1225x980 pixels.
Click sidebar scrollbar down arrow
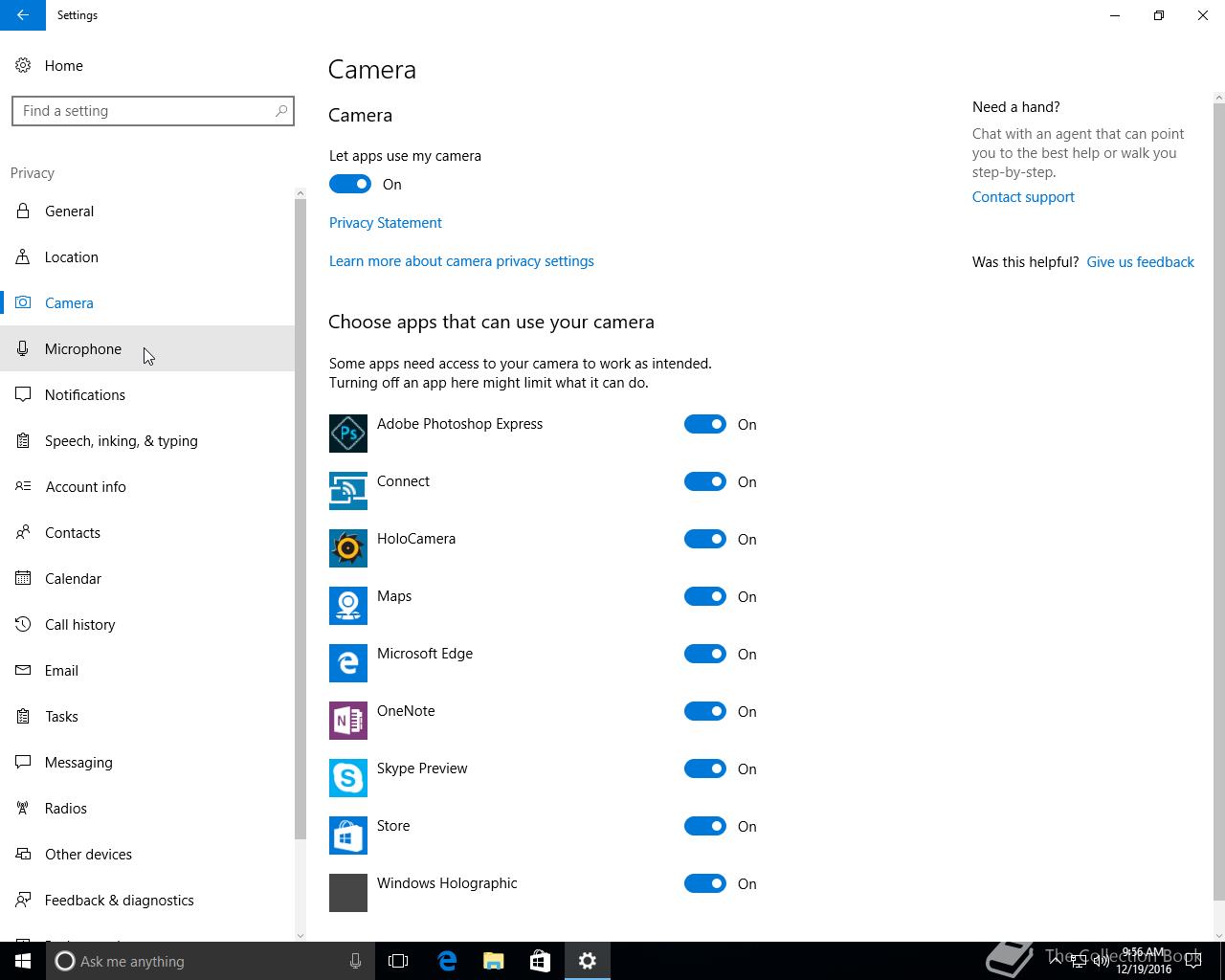pos(301,935)
